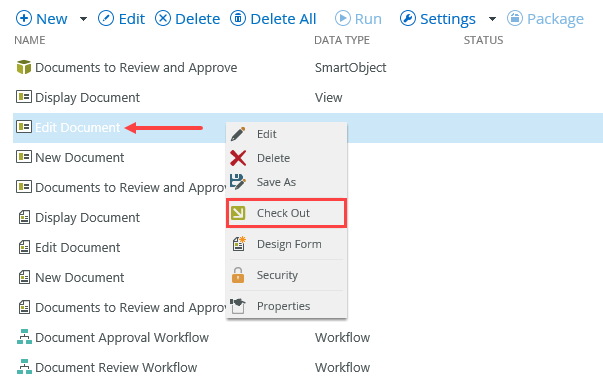Open the Settings dropdown arrow
603x392 pixels.
coord(492,18)
